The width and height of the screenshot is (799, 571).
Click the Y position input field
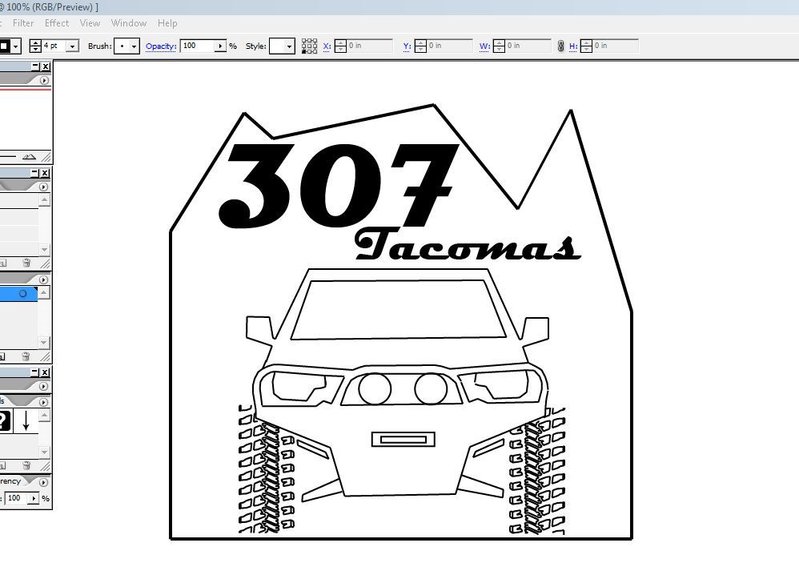tap(449, 46)
